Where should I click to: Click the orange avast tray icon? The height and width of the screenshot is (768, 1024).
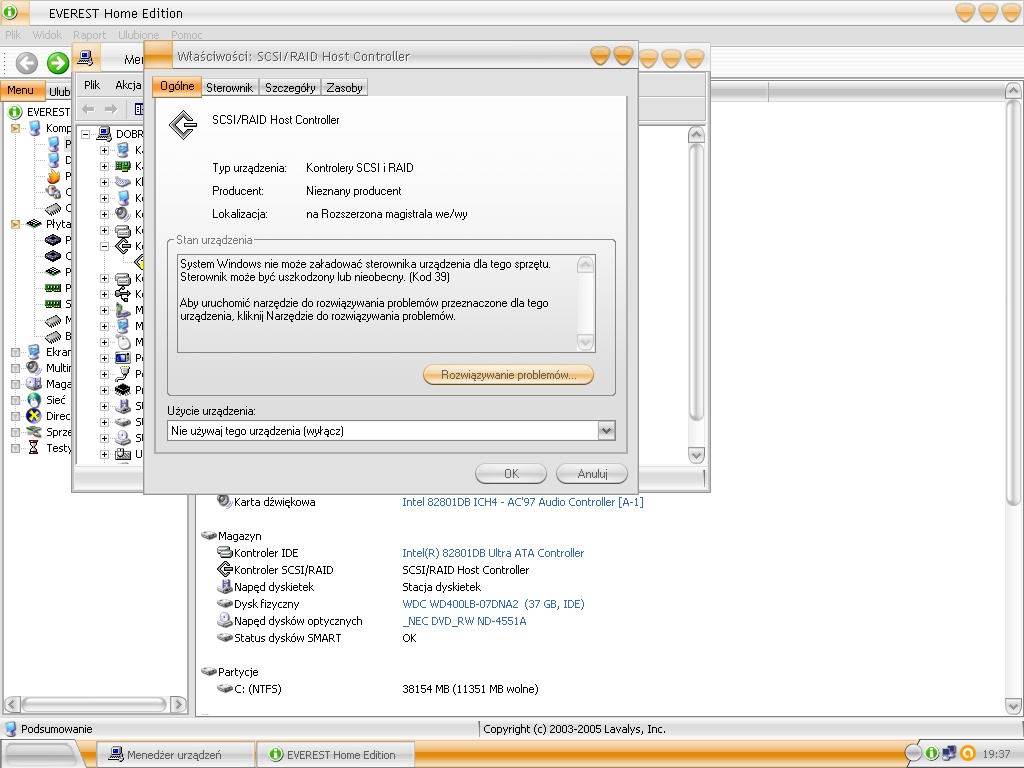(x=968, y=753)
